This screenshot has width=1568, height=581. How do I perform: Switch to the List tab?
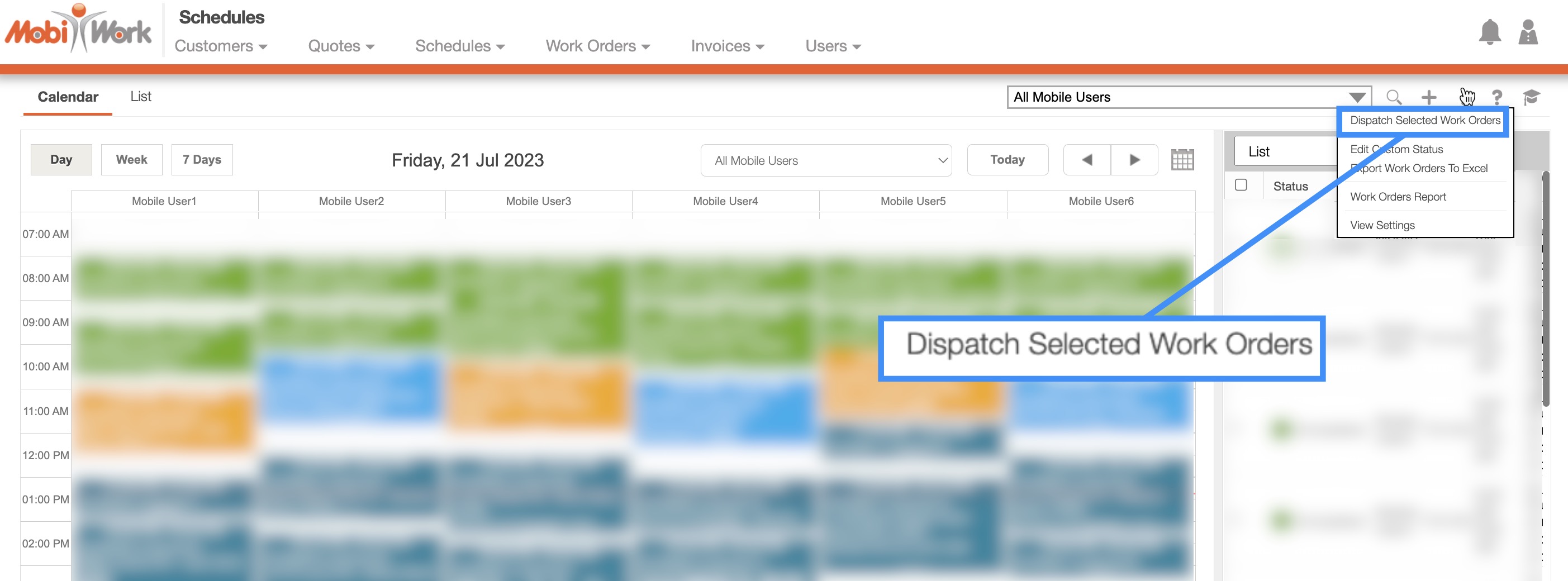click(141, 97)
